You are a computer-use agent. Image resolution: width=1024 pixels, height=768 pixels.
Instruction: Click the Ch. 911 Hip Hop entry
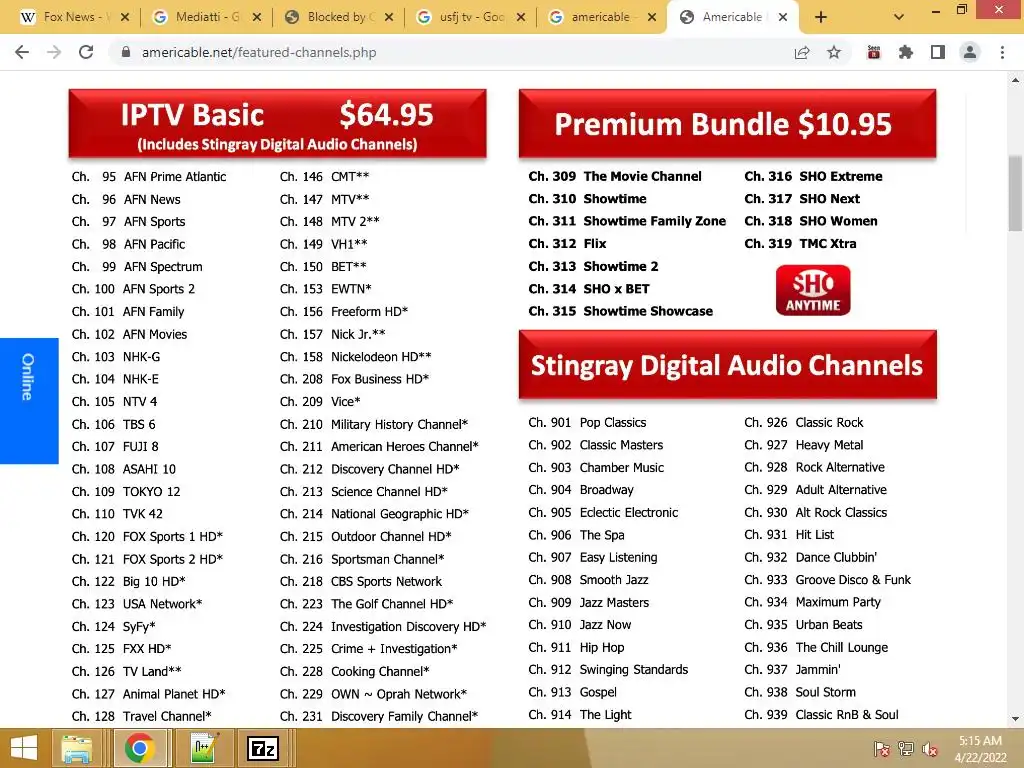[x=577, y=647]
